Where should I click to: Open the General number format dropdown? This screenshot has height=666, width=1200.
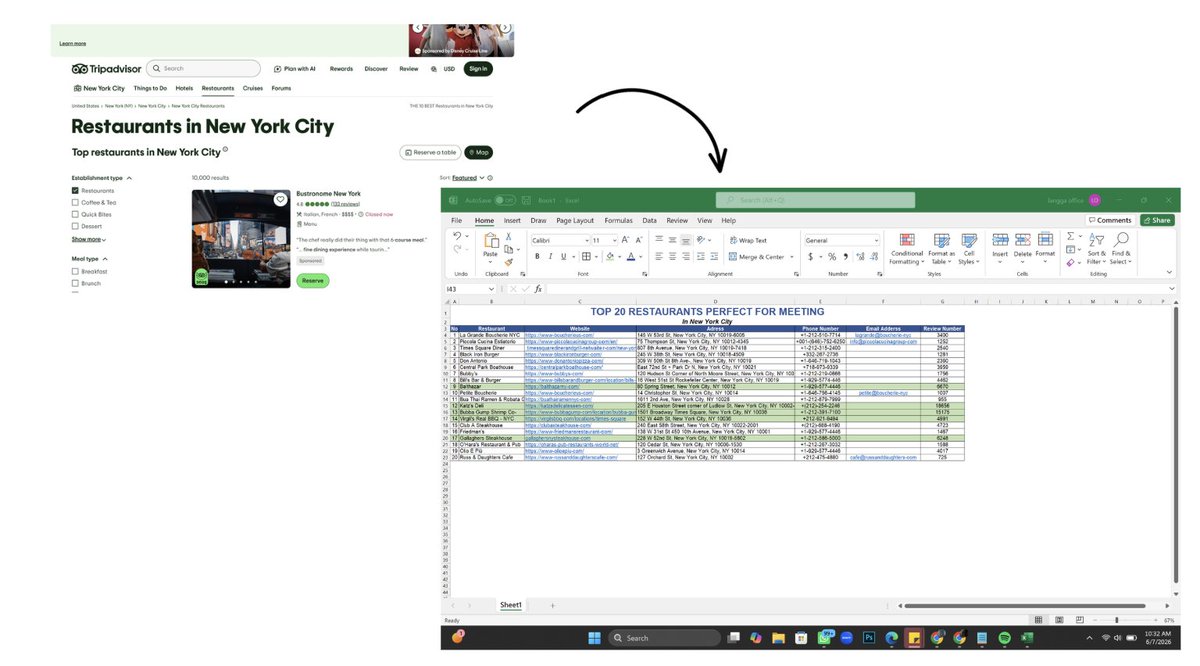pyautogui.click(x=876, y=240)
